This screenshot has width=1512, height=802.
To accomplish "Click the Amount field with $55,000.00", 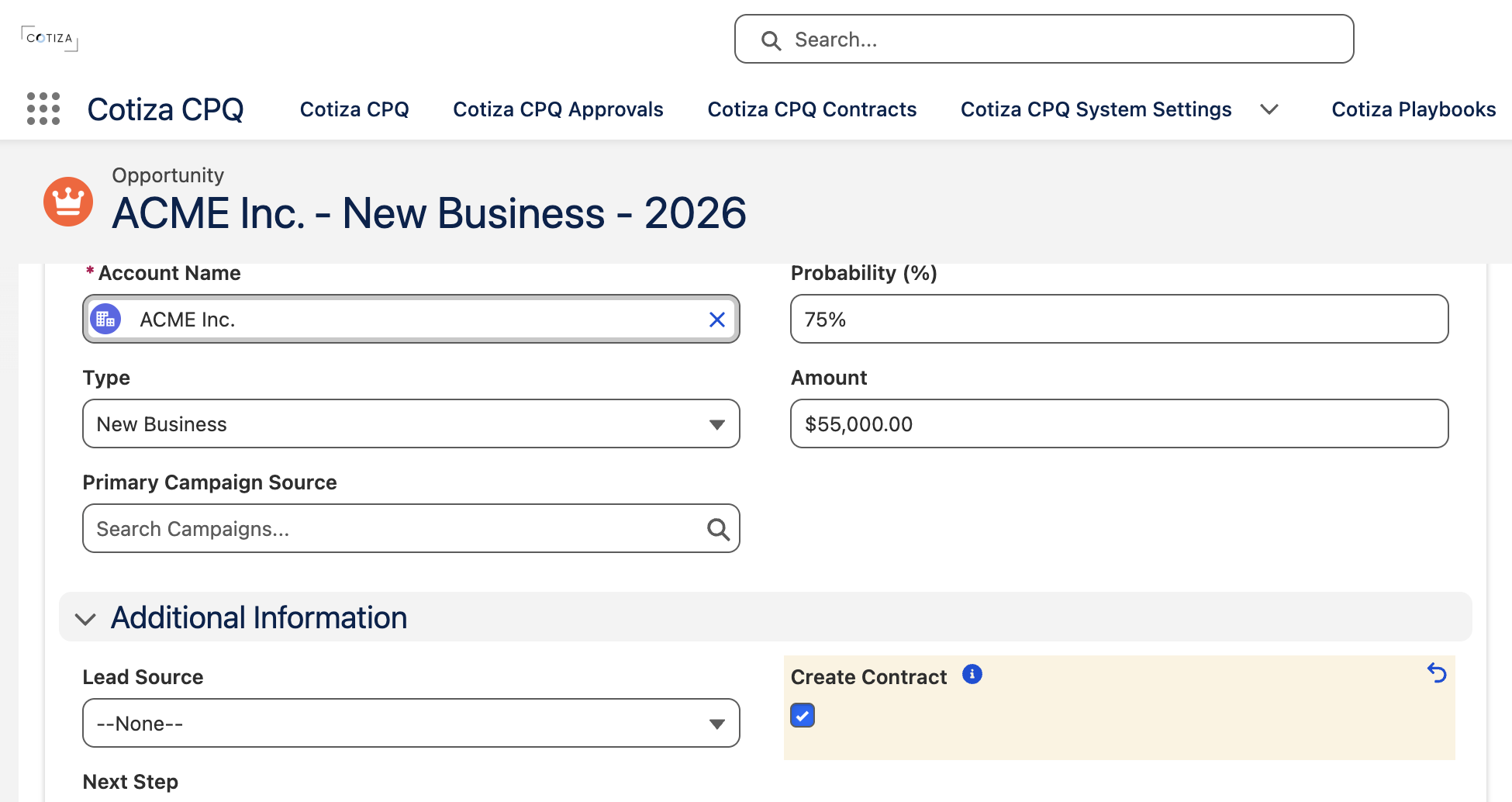I will tap(1120, 423).
